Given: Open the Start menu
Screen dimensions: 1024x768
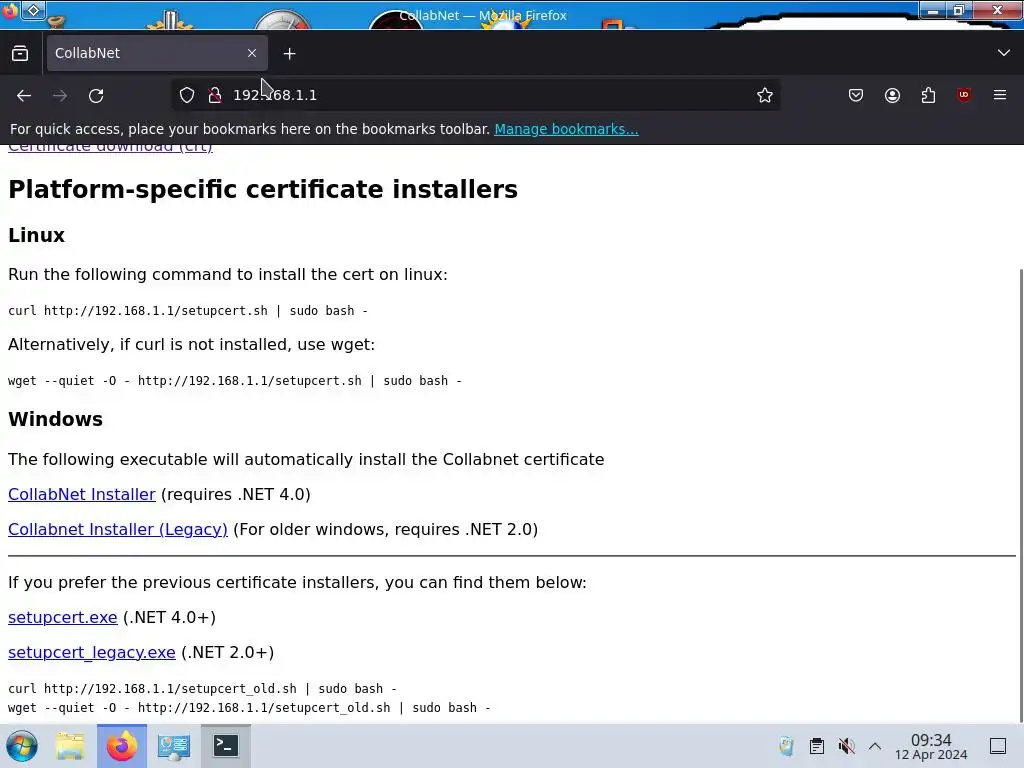Looking at the screenshot, I should click(22, 746).
